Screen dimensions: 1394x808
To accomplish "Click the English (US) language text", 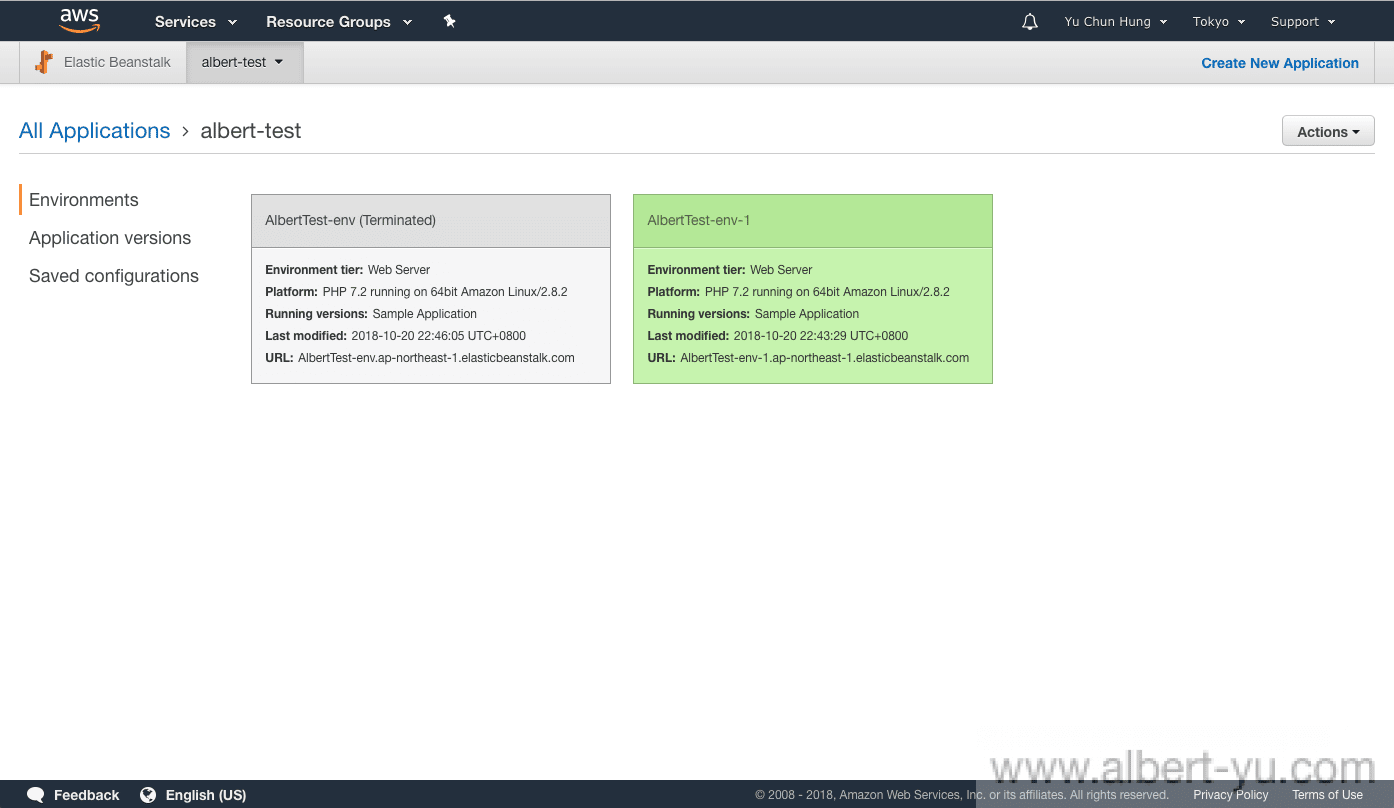I will point(206,795).
